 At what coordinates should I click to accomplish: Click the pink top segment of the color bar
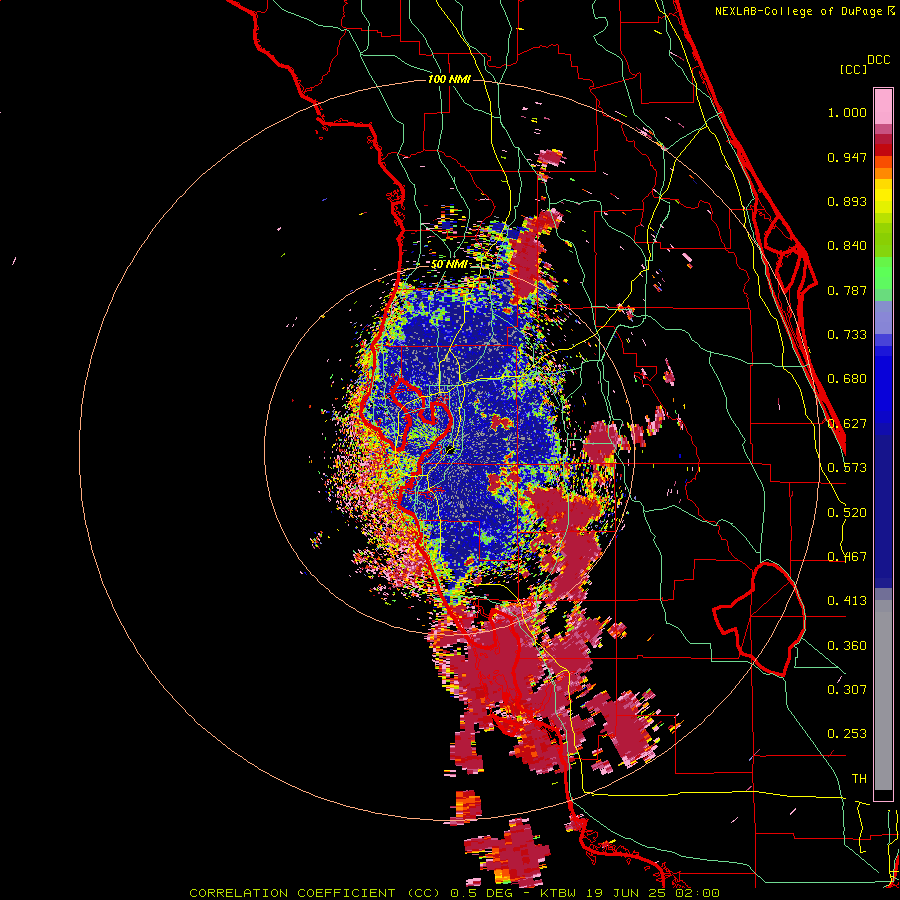pos(883,106)
